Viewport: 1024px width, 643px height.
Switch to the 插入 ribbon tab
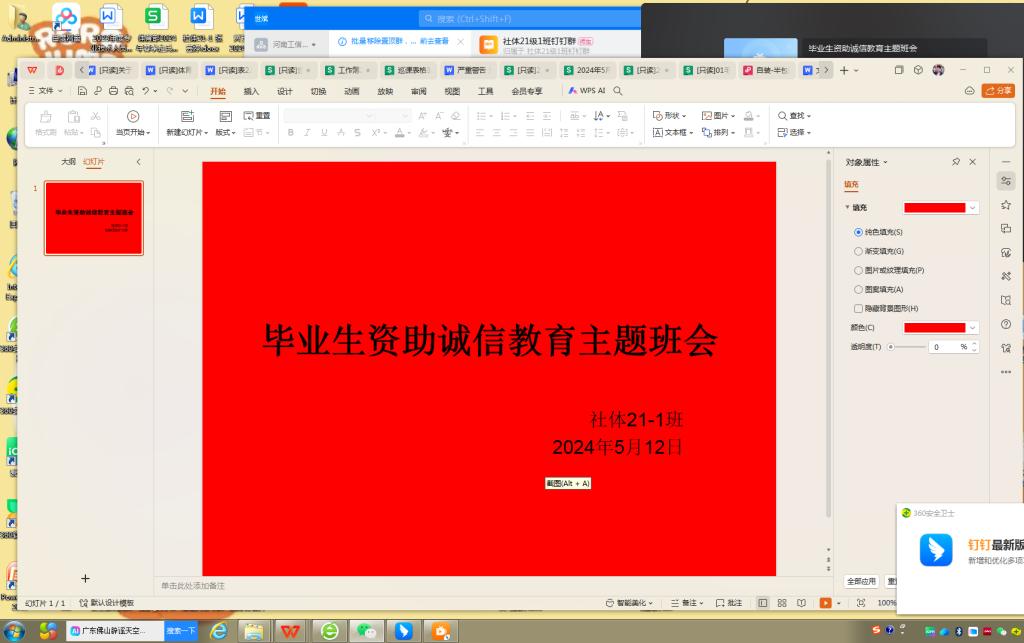click(x=251, y=91)
